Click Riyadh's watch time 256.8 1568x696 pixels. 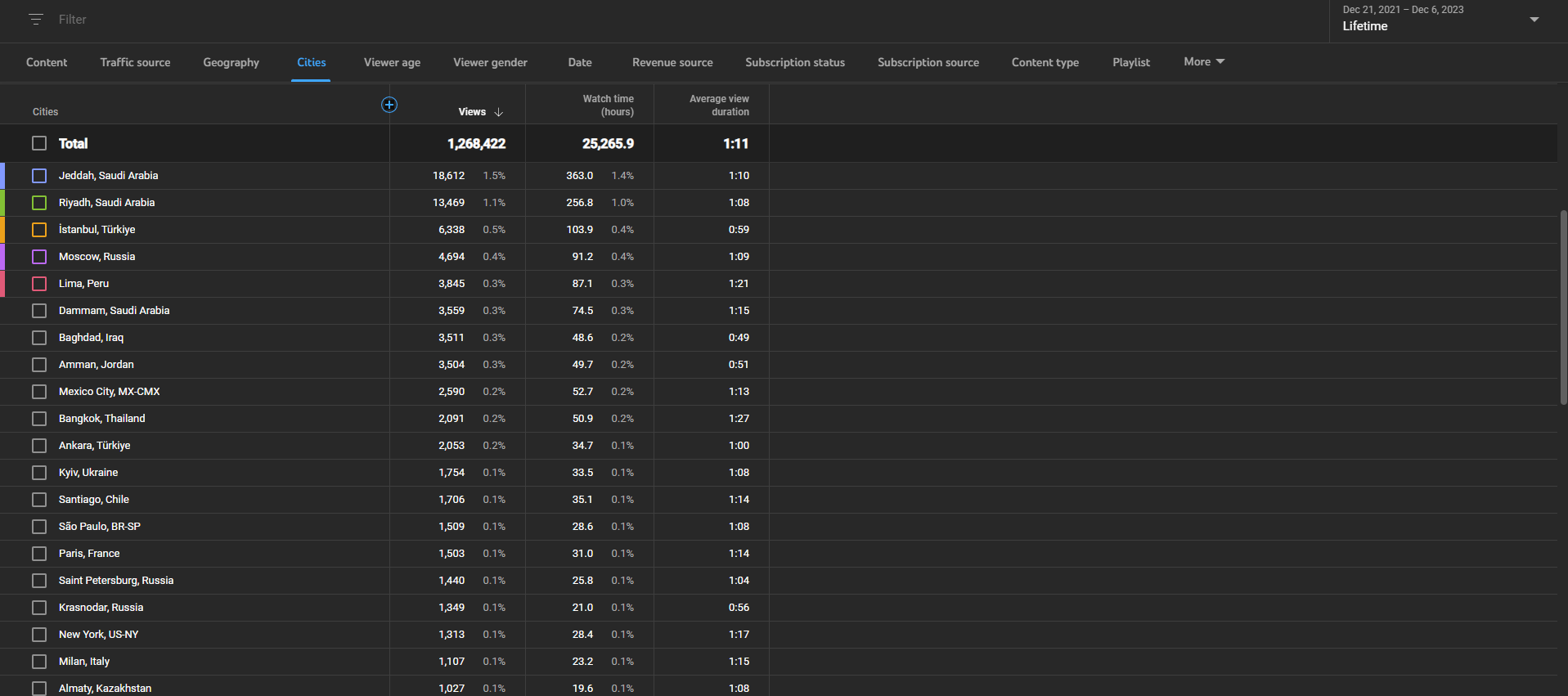(x=580, y=203)
